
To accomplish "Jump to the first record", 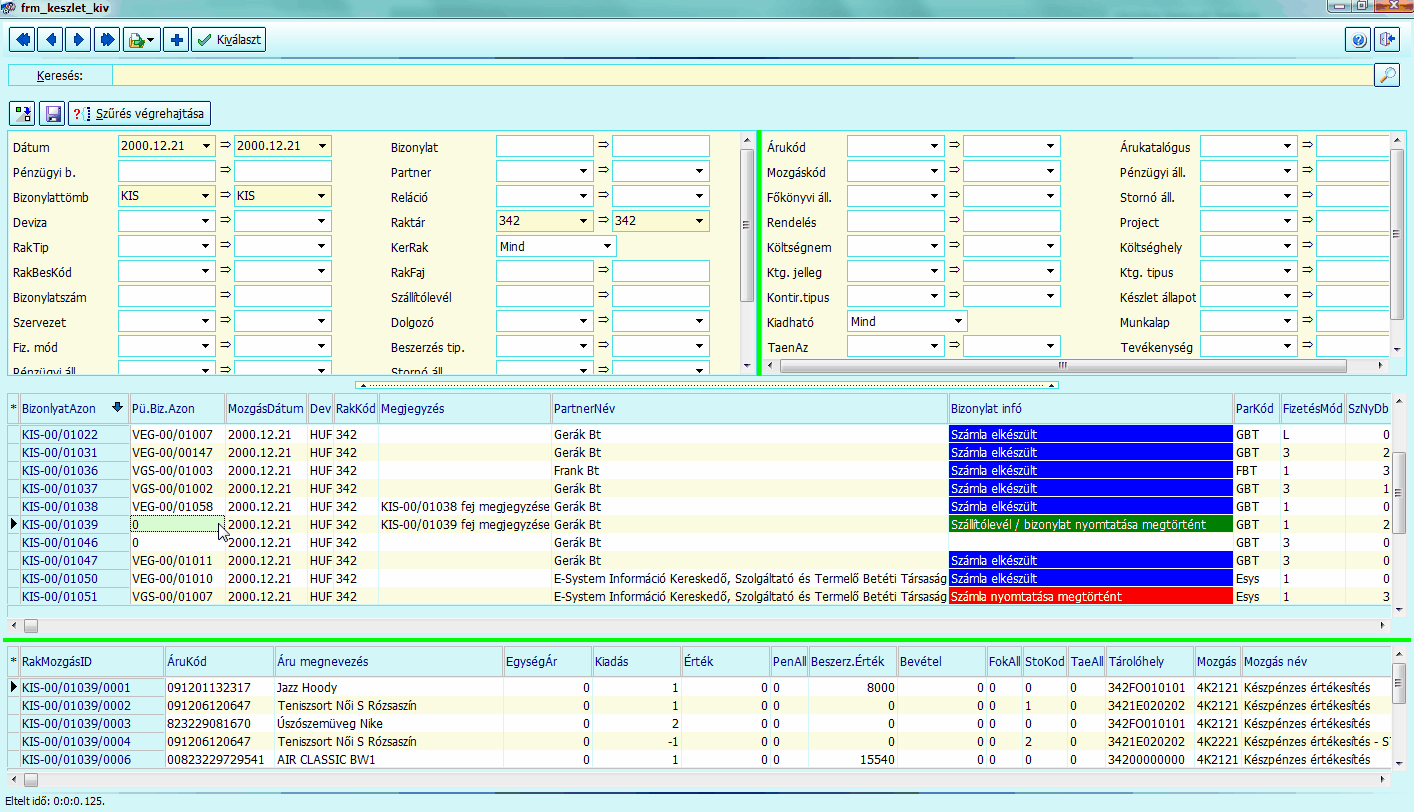I will [x=22, y=40].
